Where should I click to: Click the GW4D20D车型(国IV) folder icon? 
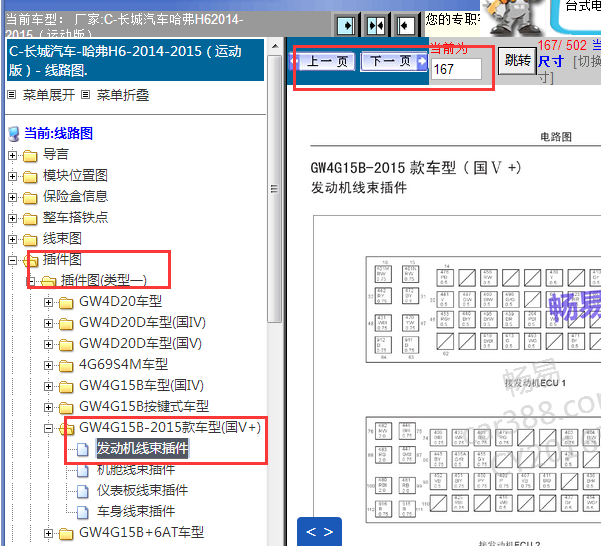tap(66, 324)
